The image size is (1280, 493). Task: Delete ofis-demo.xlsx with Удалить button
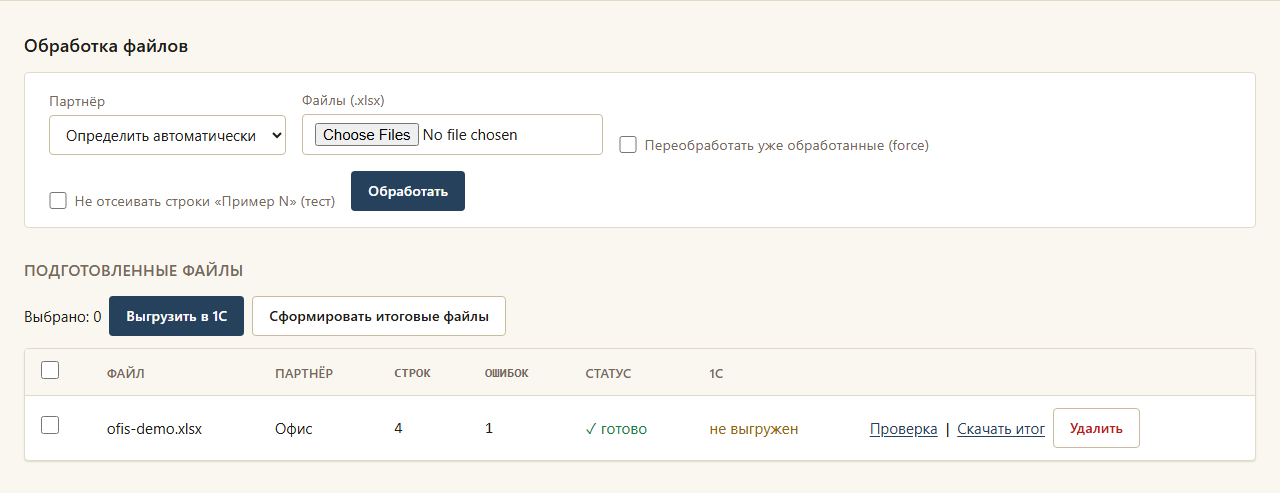1096,428
